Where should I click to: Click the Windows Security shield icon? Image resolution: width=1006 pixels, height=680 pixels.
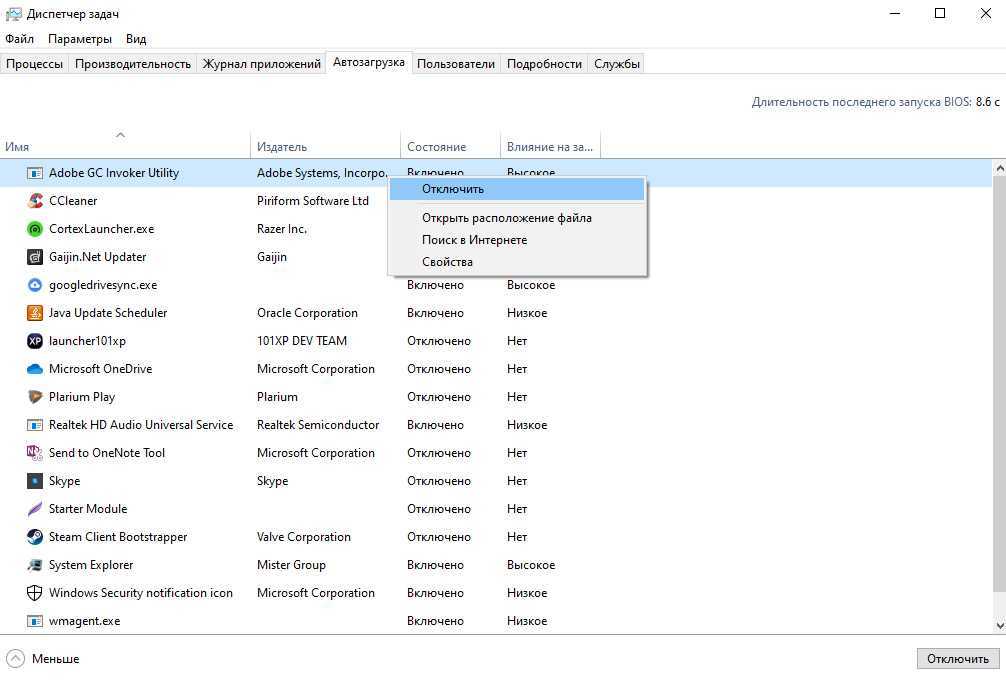[x=35, y=593]
